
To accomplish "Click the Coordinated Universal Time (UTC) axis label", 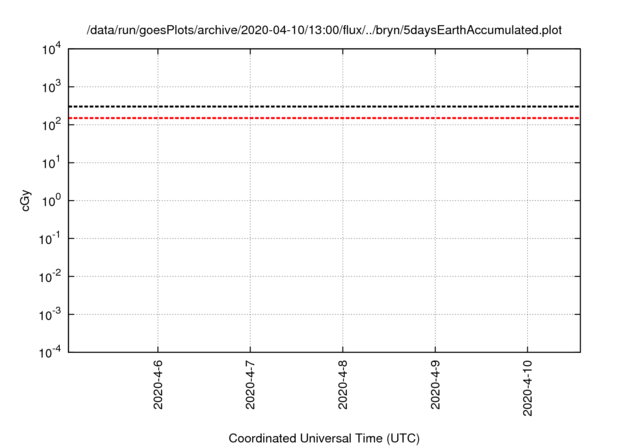I will [324, 438].
